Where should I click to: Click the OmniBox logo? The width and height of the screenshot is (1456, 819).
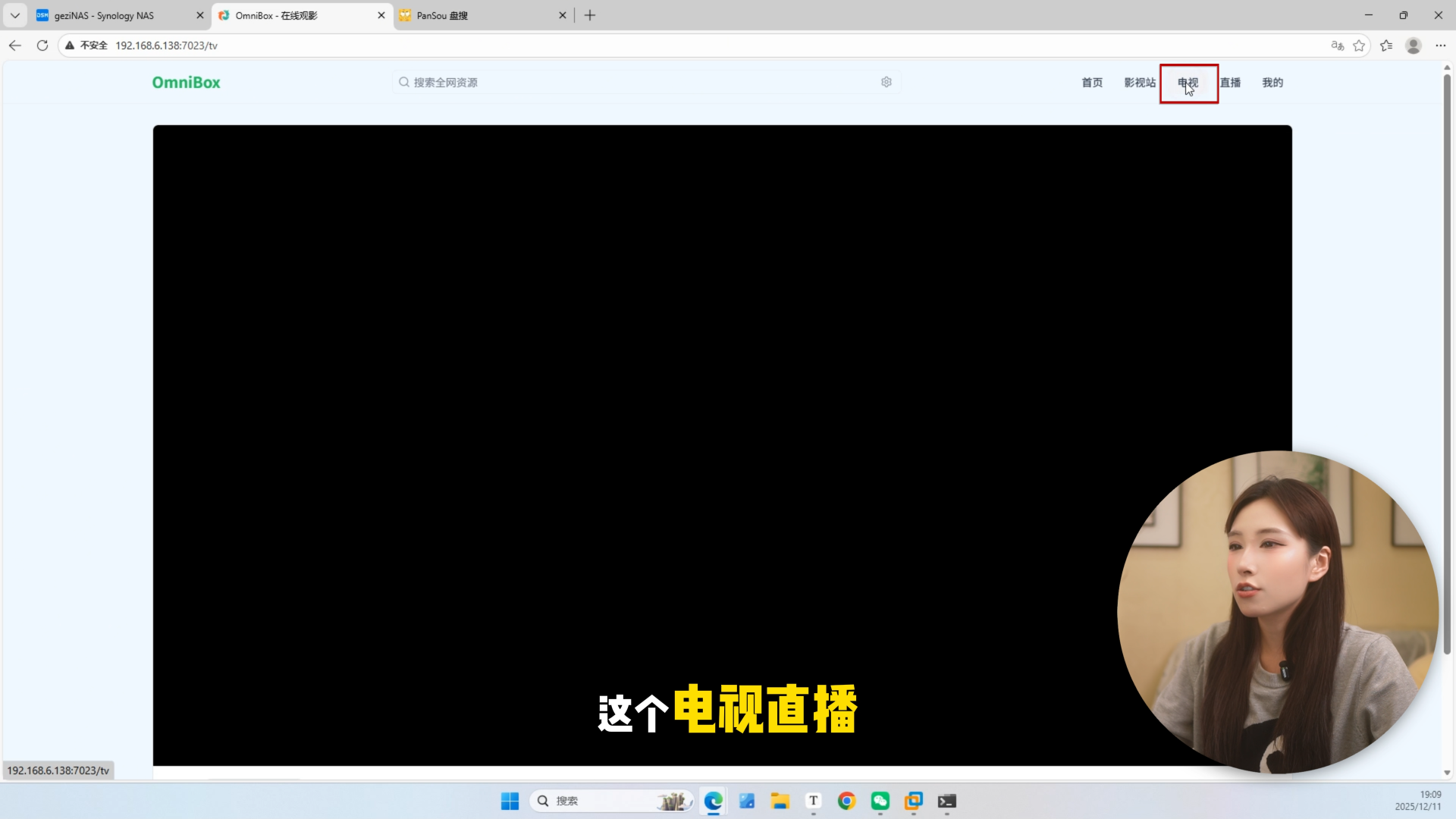coord(186,83)
